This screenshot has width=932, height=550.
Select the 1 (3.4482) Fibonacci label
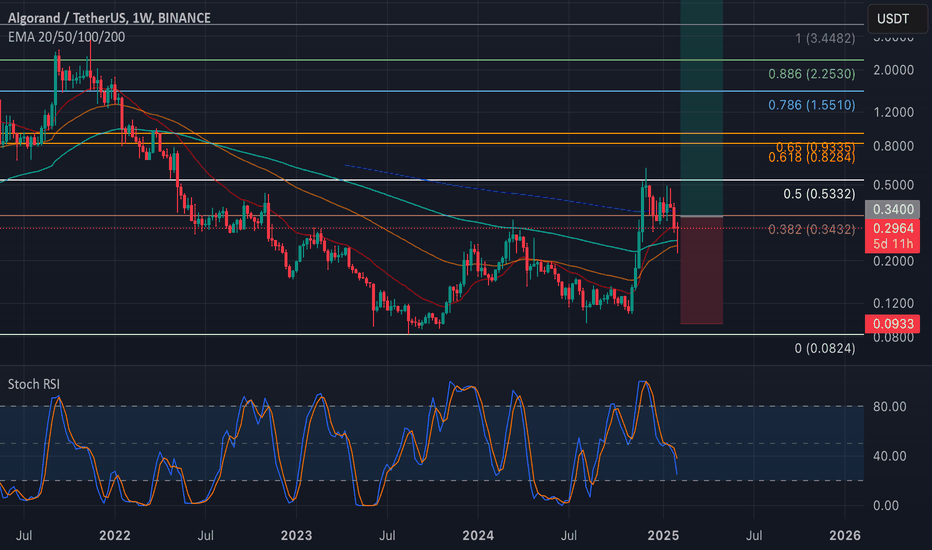point(825,39)
